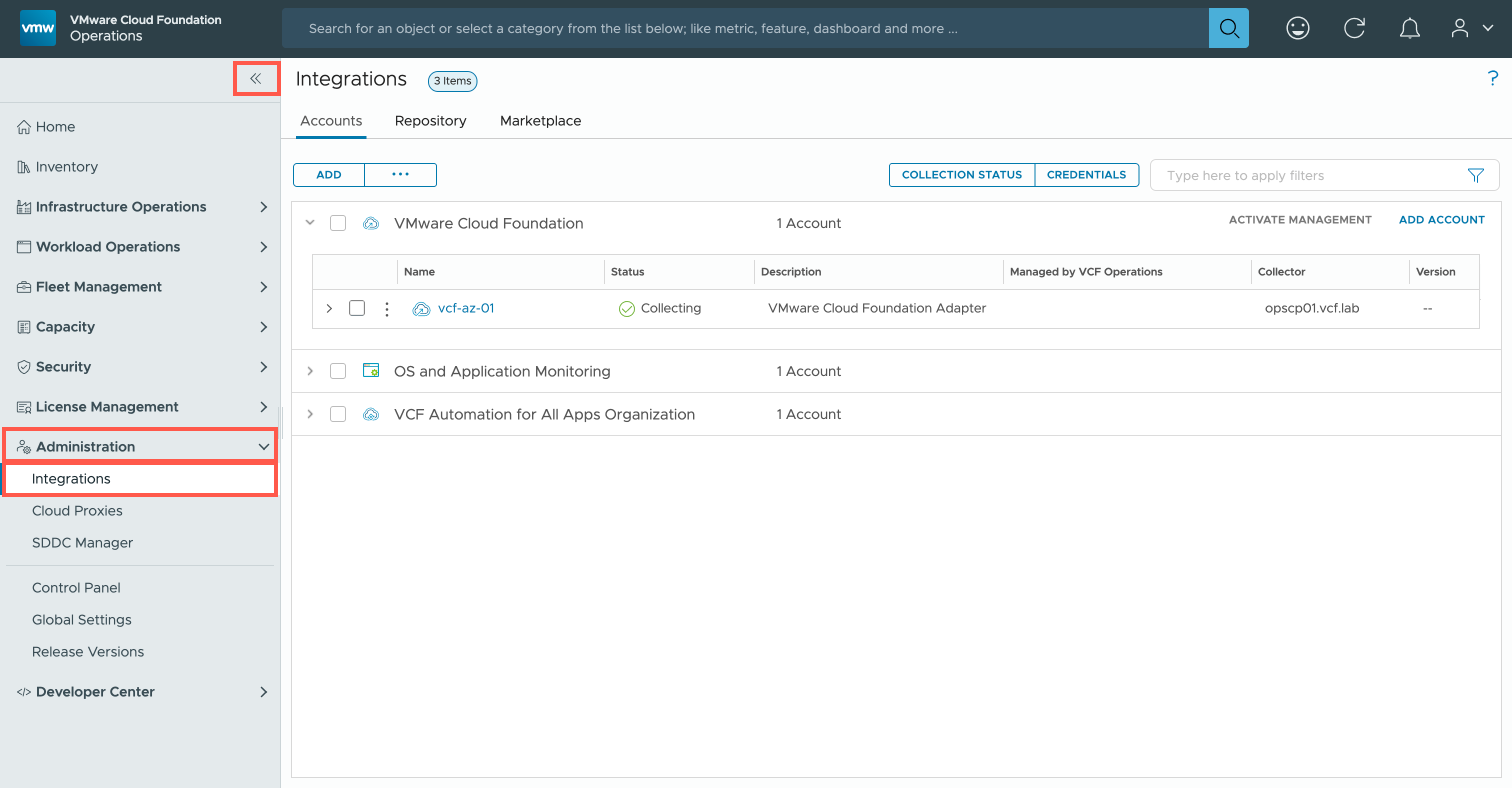Image resolution: width=1512 pixels, height=788 pixels.
Task: Tick OS and Application Monitoring checkbox
Action: [x=338, y=371]
